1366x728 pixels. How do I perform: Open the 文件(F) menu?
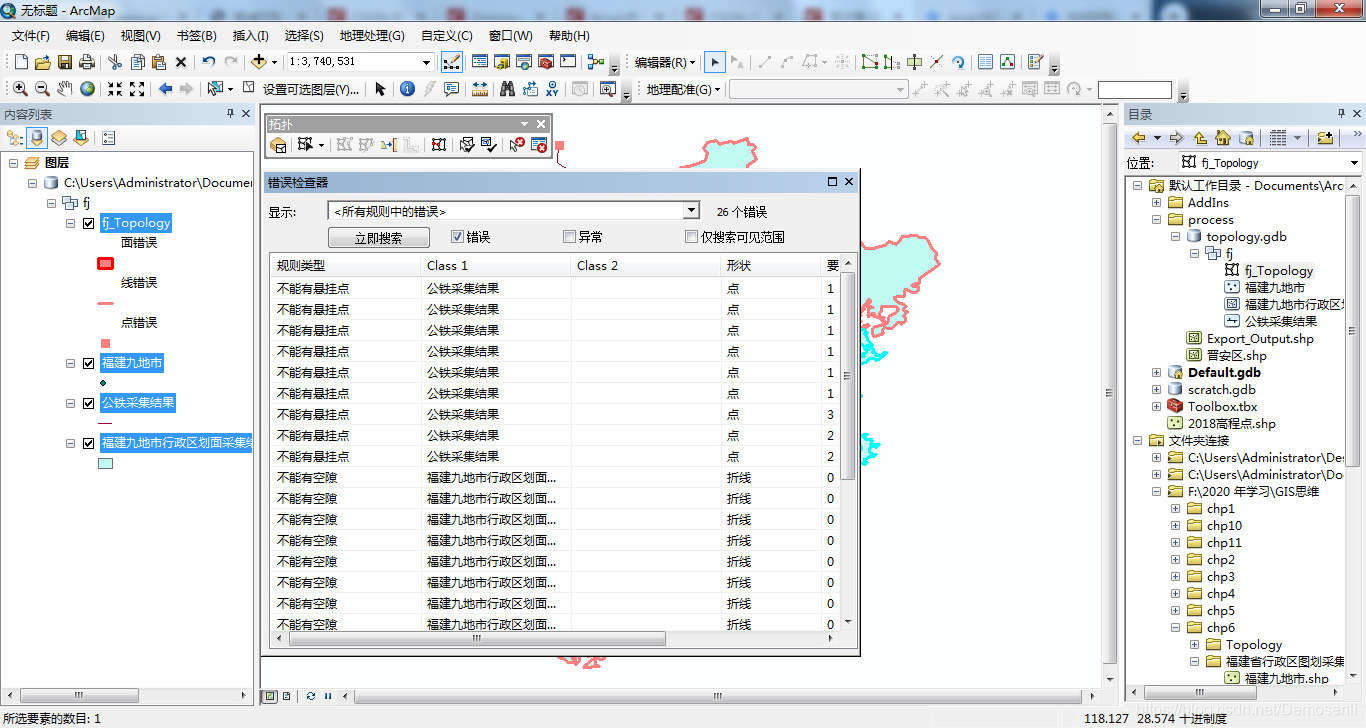point(31,35)
